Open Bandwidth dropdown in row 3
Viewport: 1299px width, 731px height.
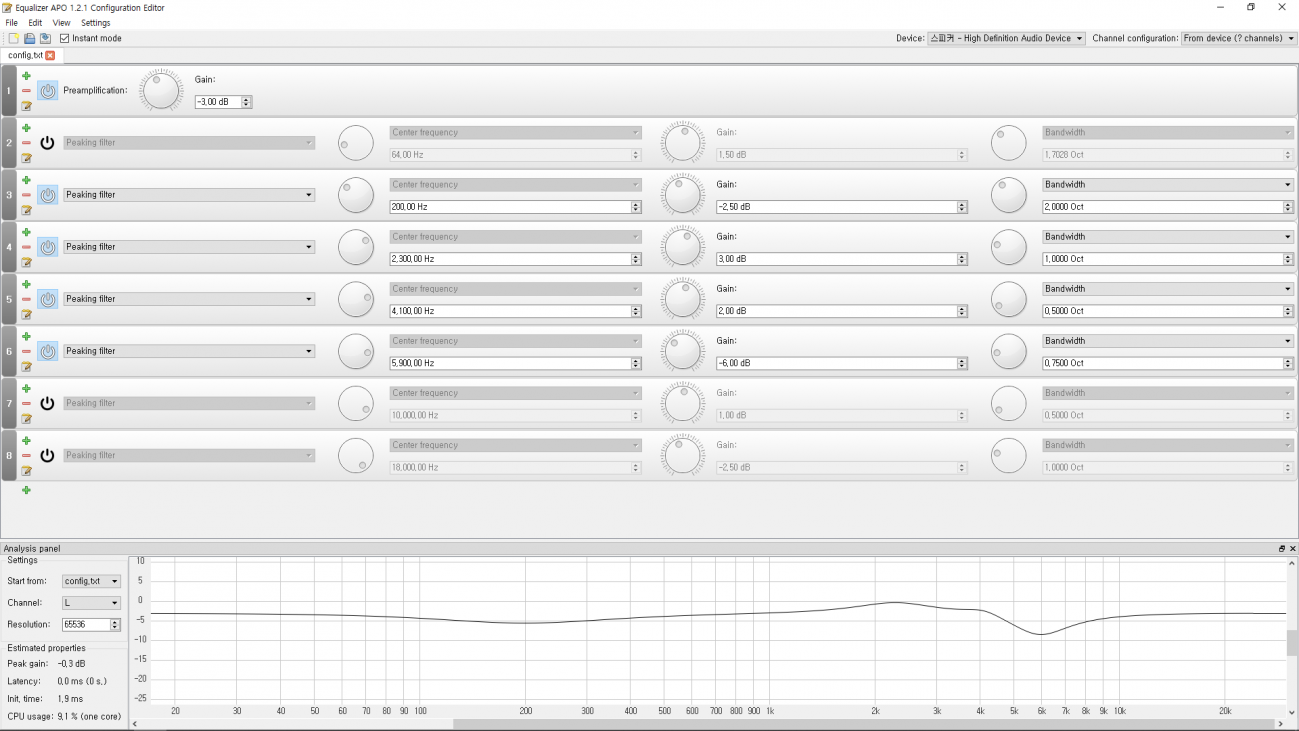[x=1167, y=184]
